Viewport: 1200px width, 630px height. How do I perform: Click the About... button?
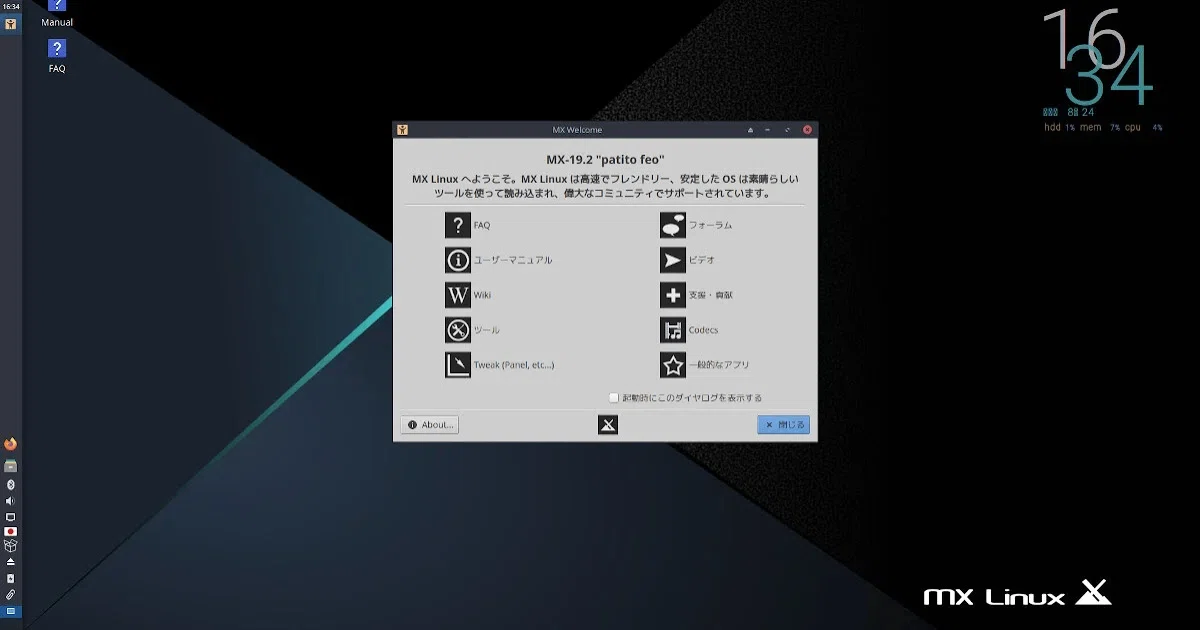(430, 425)
